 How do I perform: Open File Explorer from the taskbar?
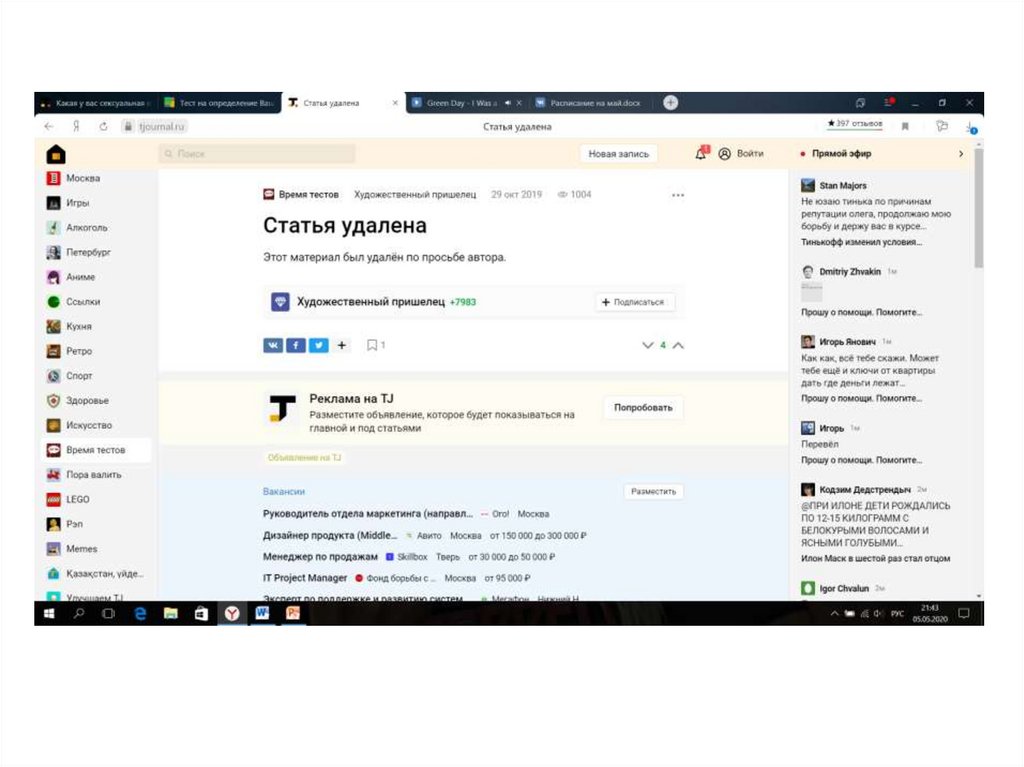coord(170,613)
